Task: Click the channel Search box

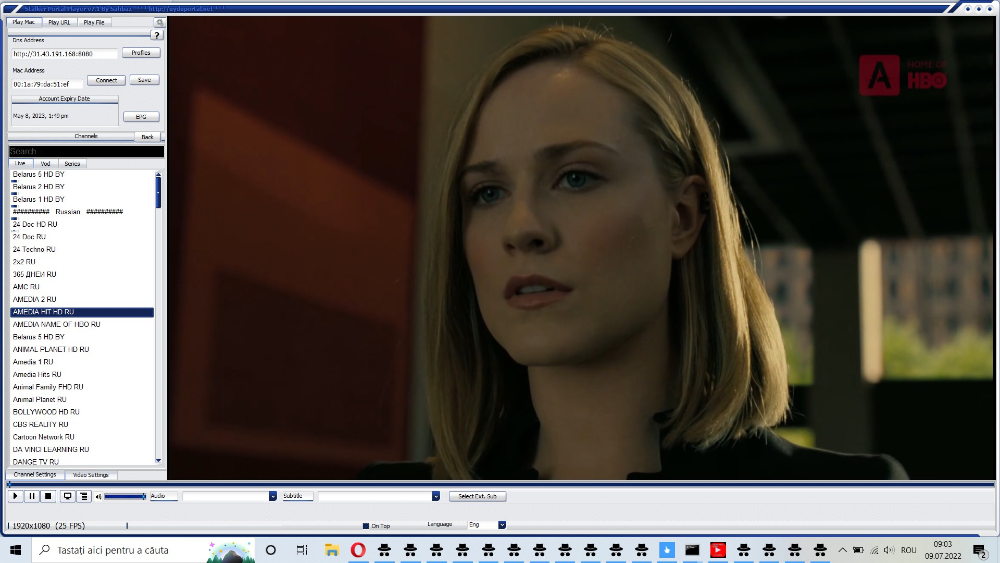Action: (86, 151)
